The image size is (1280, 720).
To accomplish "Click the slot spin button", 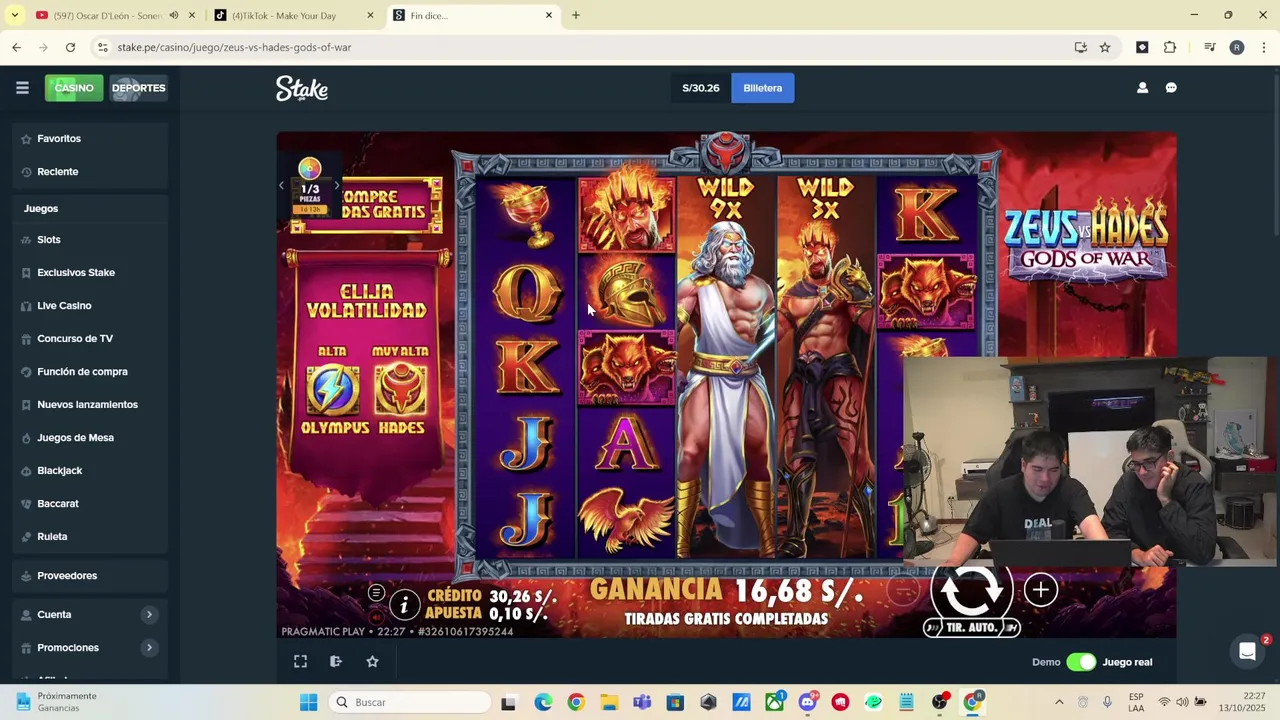I will 971,590.
